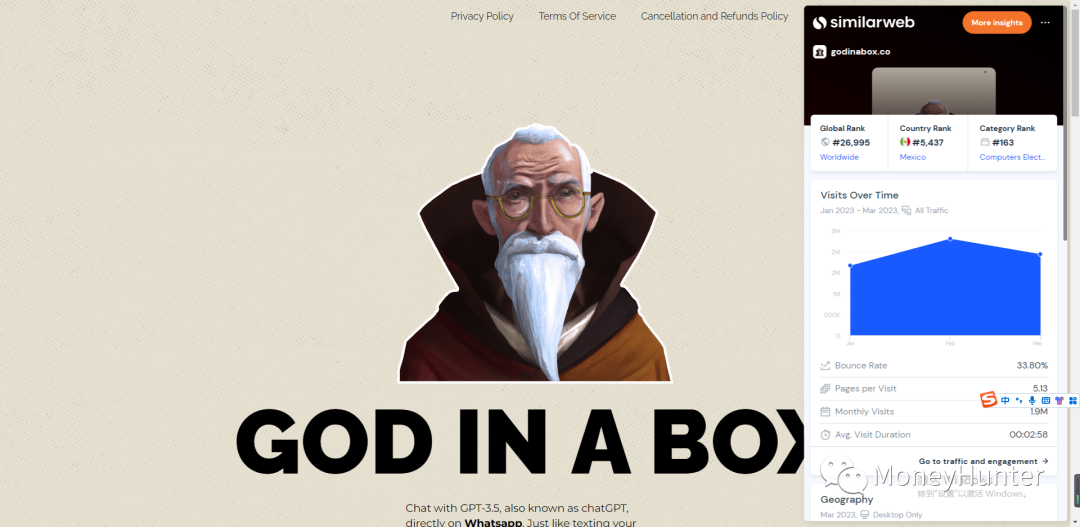Click the page scrollbar down arrow

1075,521
